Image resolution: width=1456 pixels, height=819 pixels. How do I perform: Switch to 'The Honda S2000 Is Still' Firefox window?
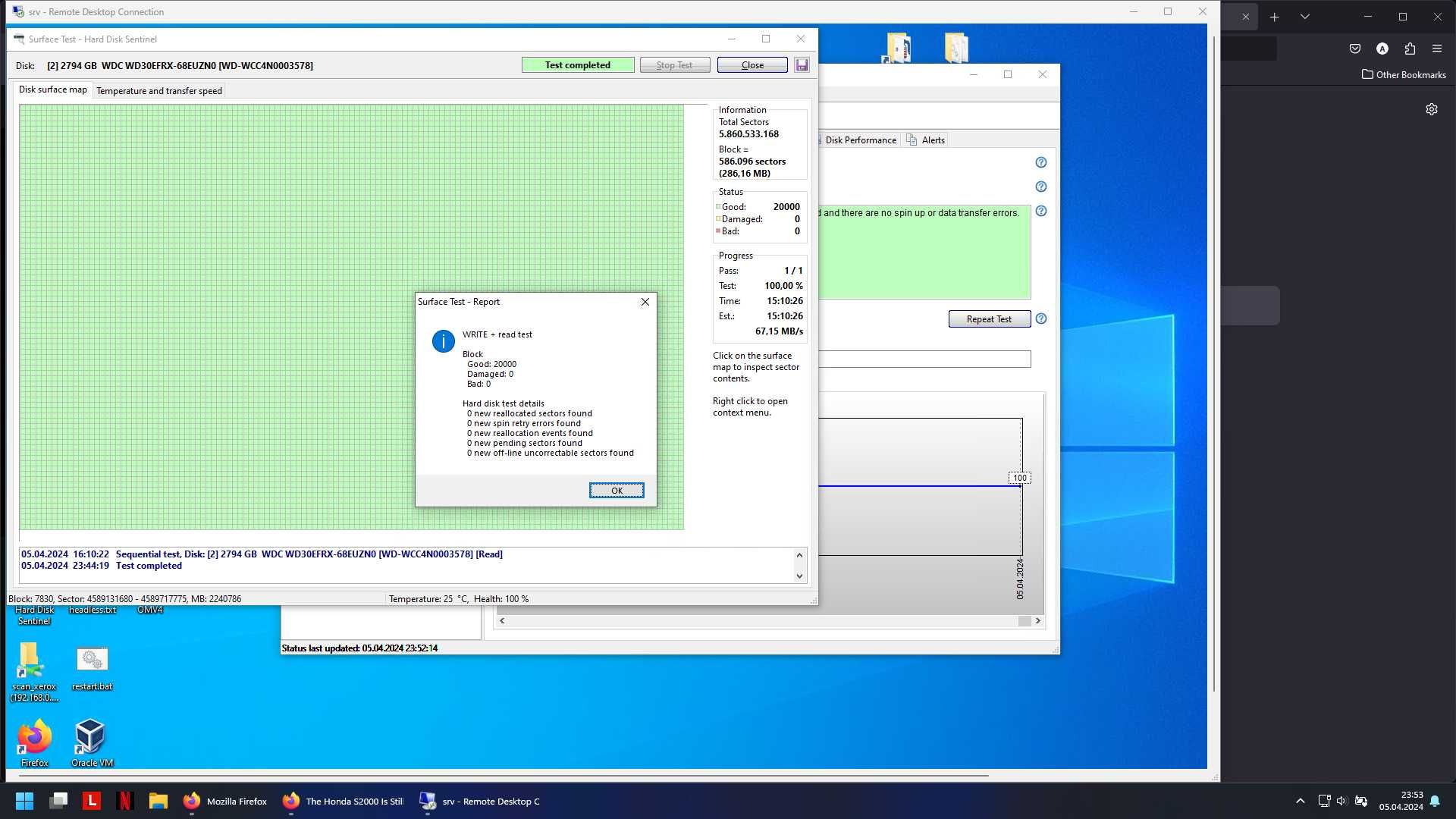(343, 801)
